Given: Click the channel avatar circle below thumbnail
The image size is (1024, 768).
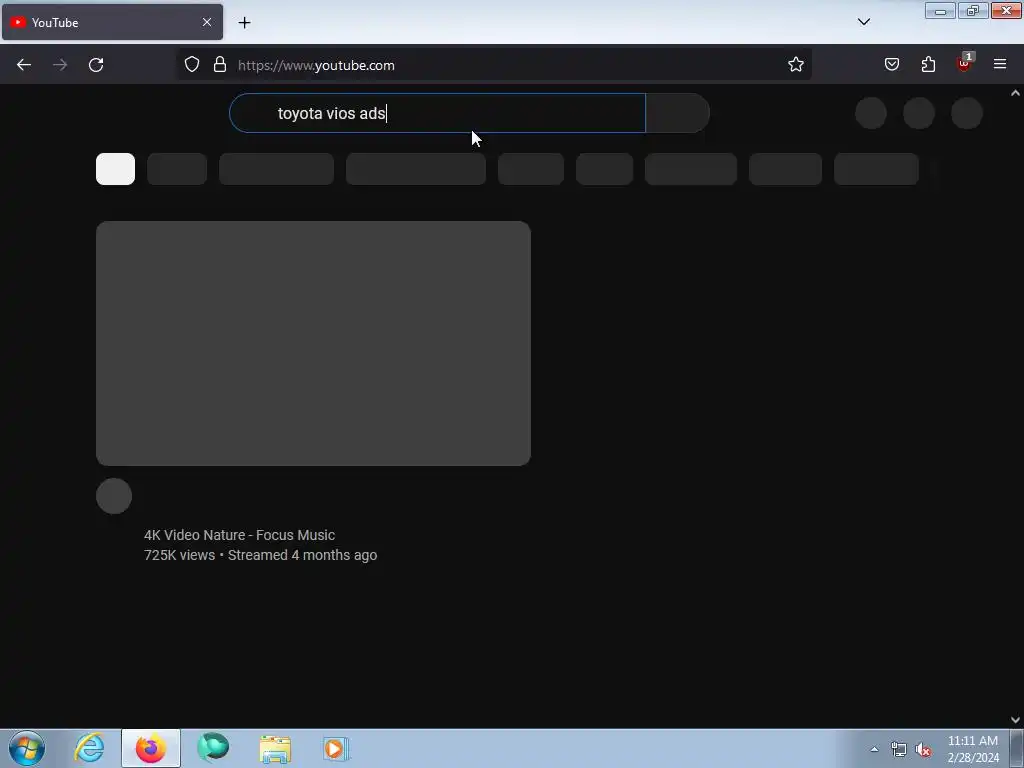Looking at the screenshot, I should (x=114, y=496).
